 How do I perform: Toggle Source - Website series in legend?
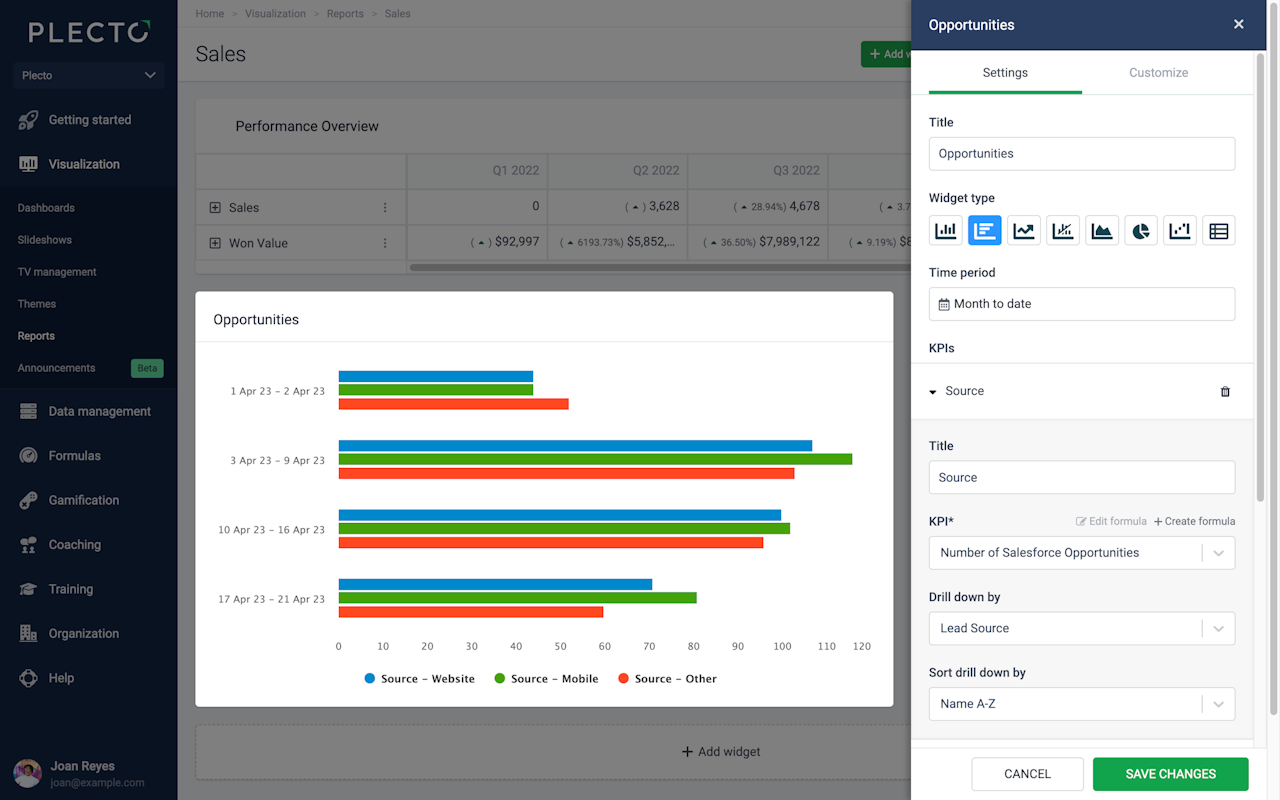click(x=419, y=679)
